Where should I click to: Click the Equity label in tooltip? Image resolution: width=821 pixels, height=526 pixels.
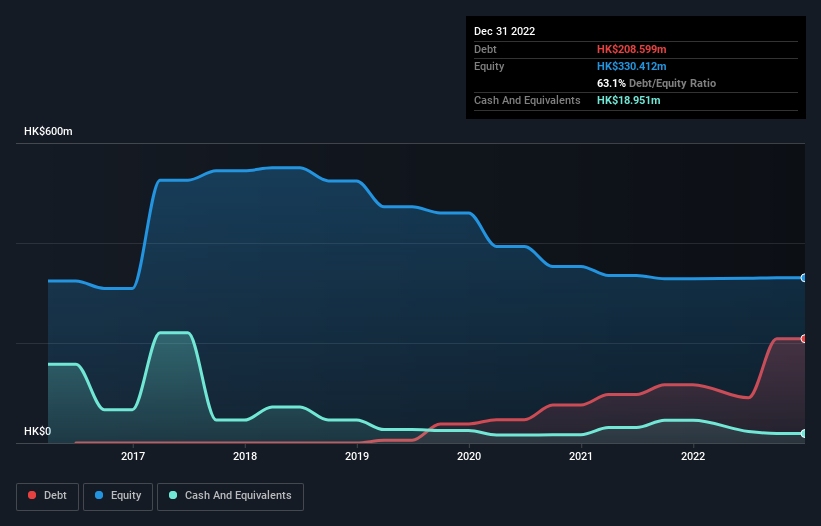pyautogui.click(x=489, y=66)
